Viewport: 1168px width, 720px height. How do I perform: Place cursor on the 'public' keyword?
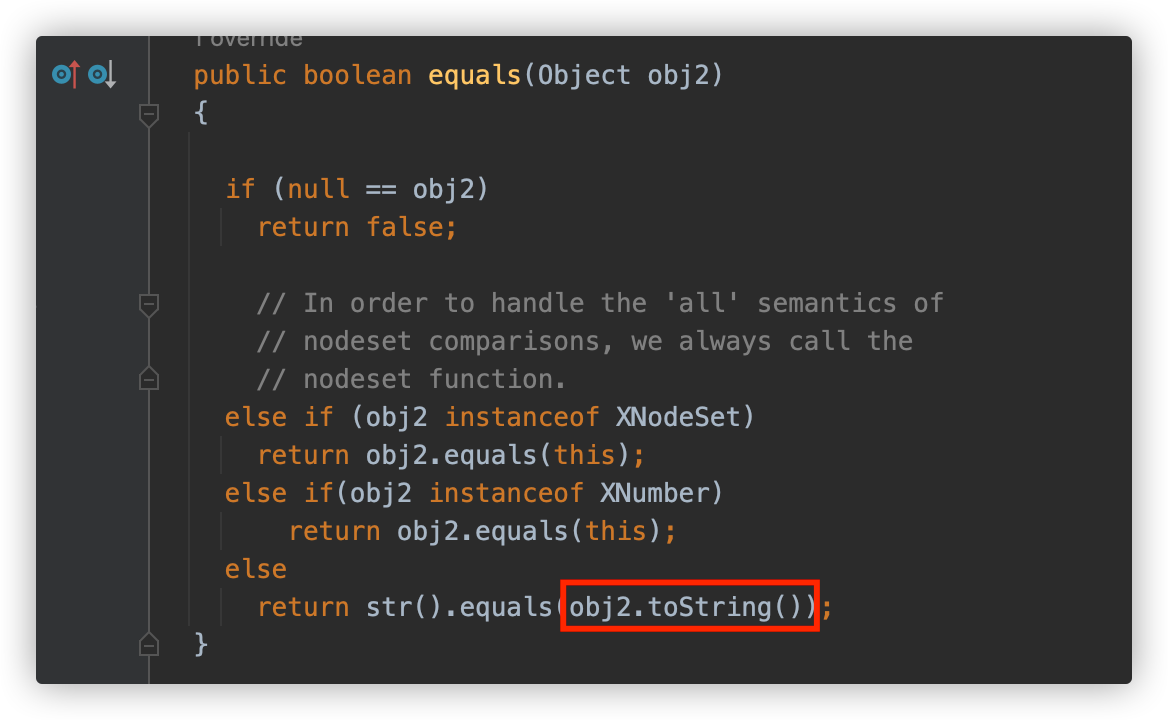coord(240,75)
